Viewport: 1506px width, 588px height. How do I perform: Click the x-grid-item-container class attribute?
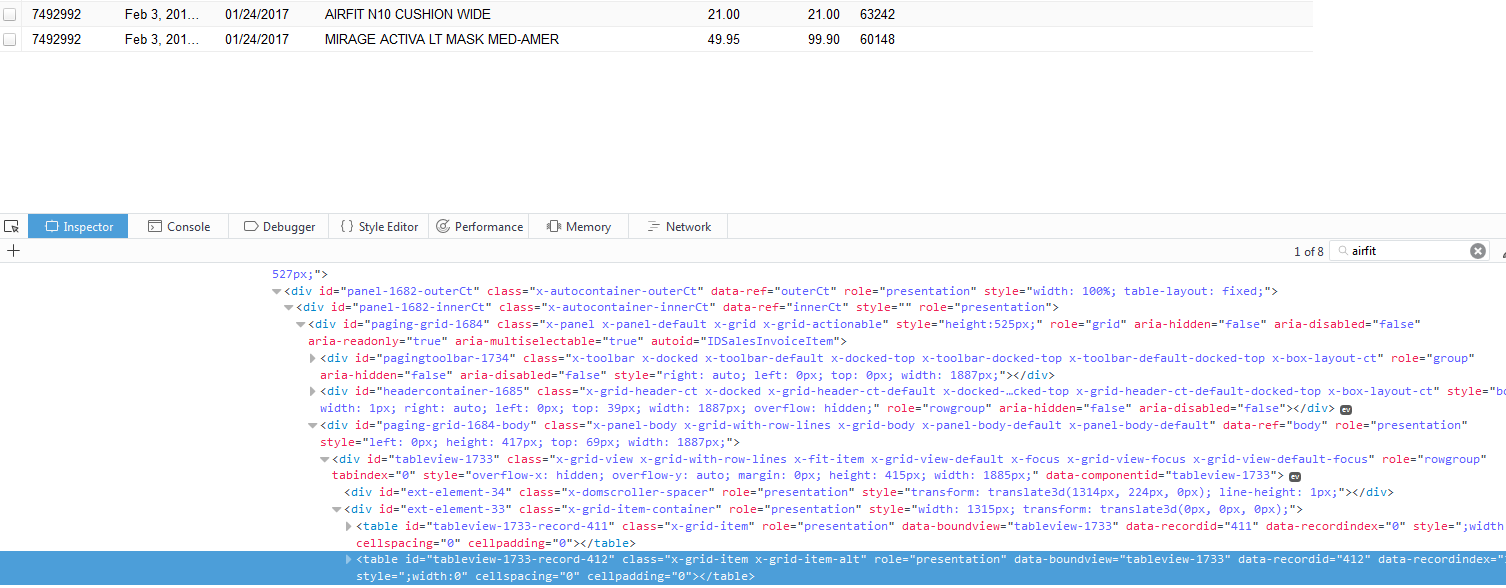click(x=617, y=509)
